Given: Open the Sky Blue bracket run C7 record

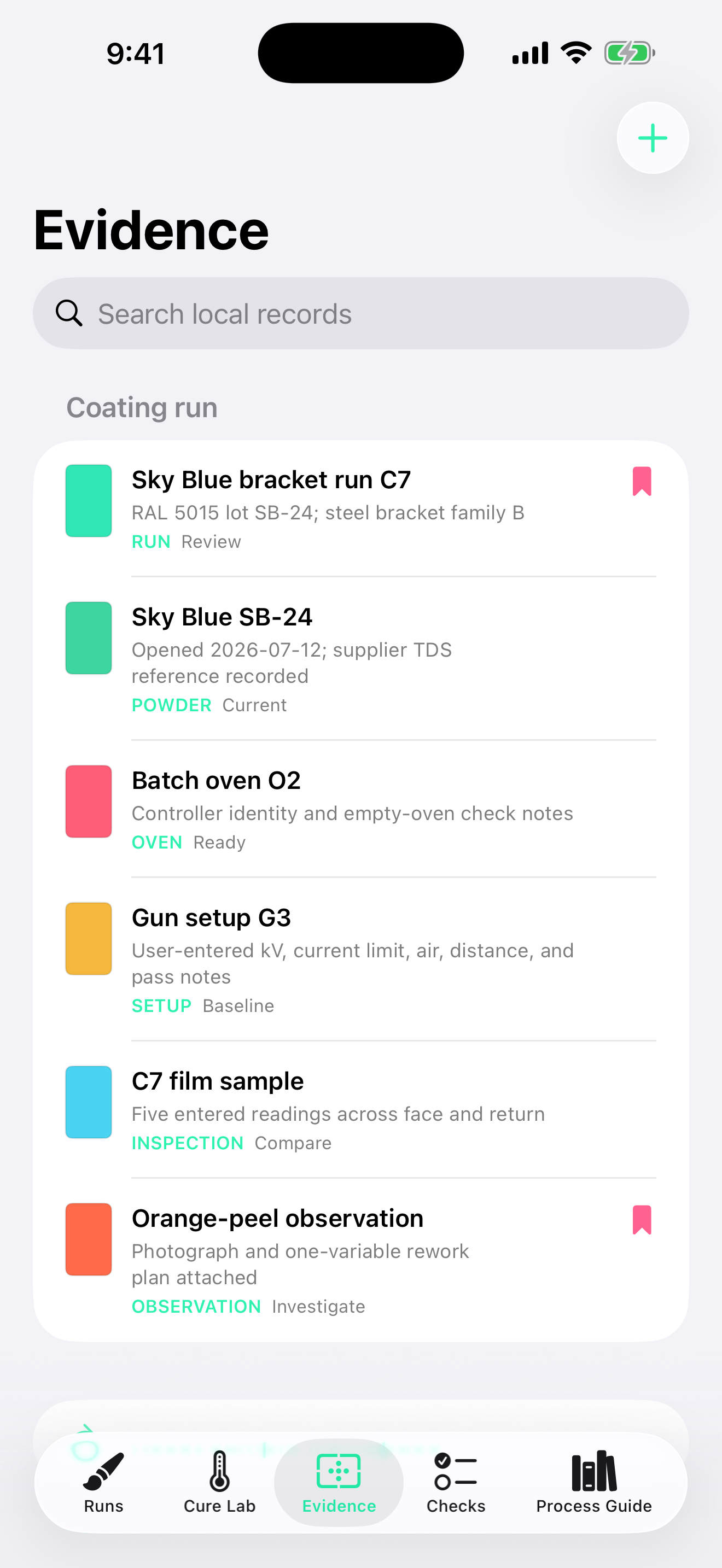Looking at the screenshot, I should click(361, 509).
